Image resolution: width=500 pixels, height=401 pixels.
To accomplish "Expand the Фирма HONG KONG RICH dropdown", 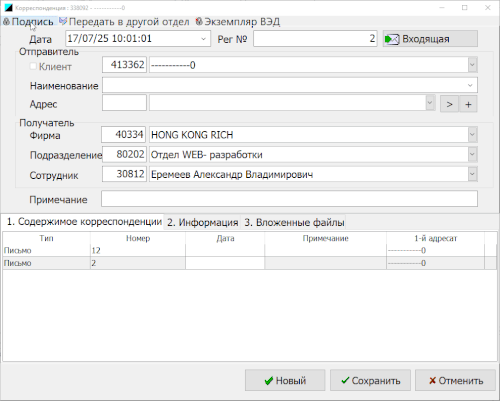I will point(472,135).
